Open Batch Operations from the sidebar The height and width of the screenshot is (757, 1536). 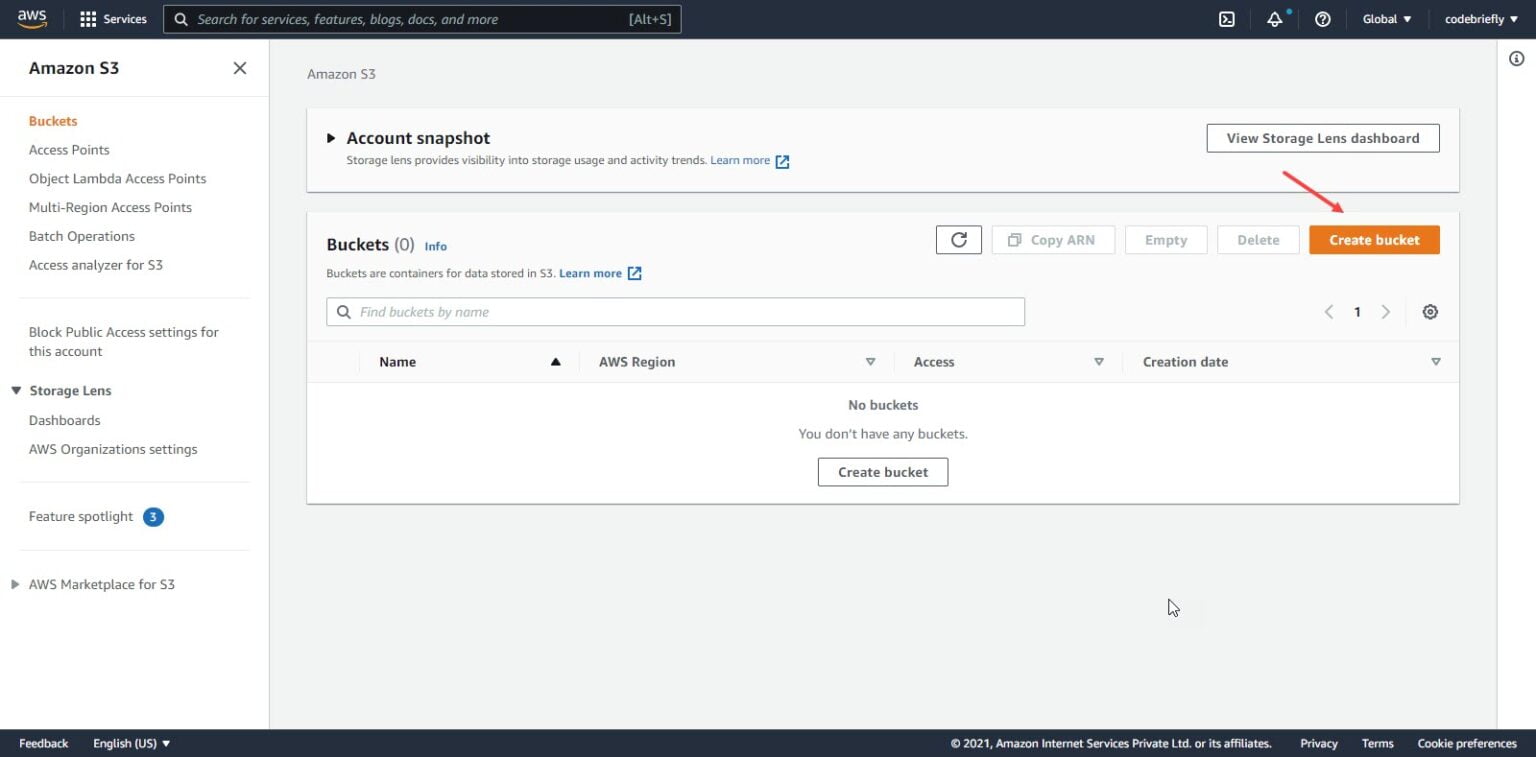pos(81,236)
